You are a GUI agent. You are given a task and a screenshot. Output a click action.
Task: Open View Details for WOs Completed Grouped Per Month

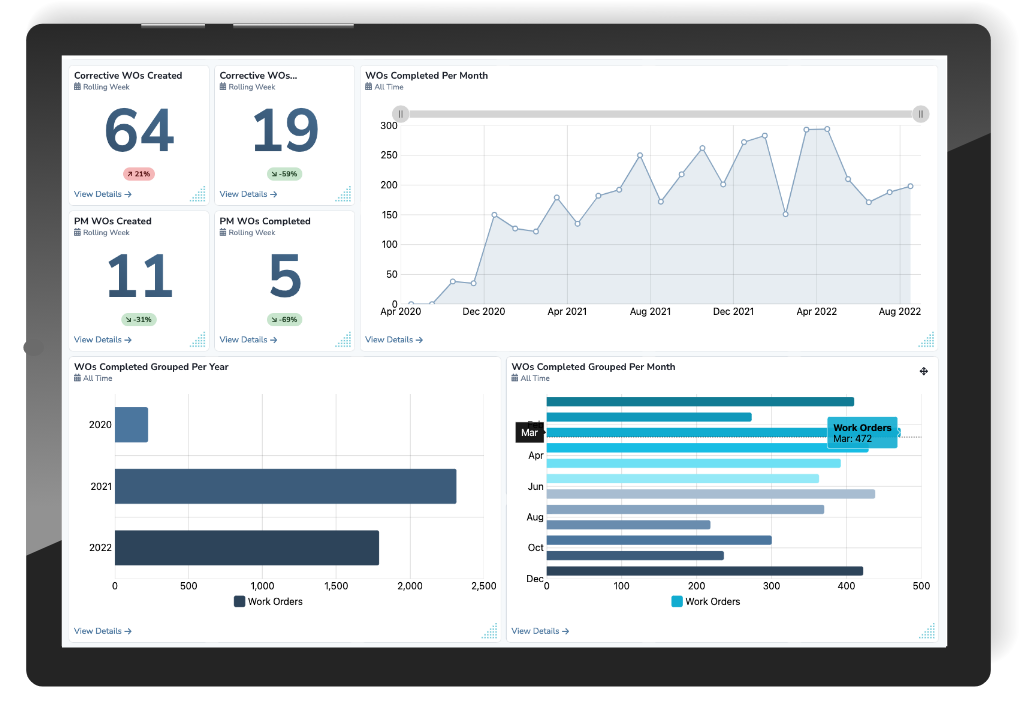pos(540,631)
